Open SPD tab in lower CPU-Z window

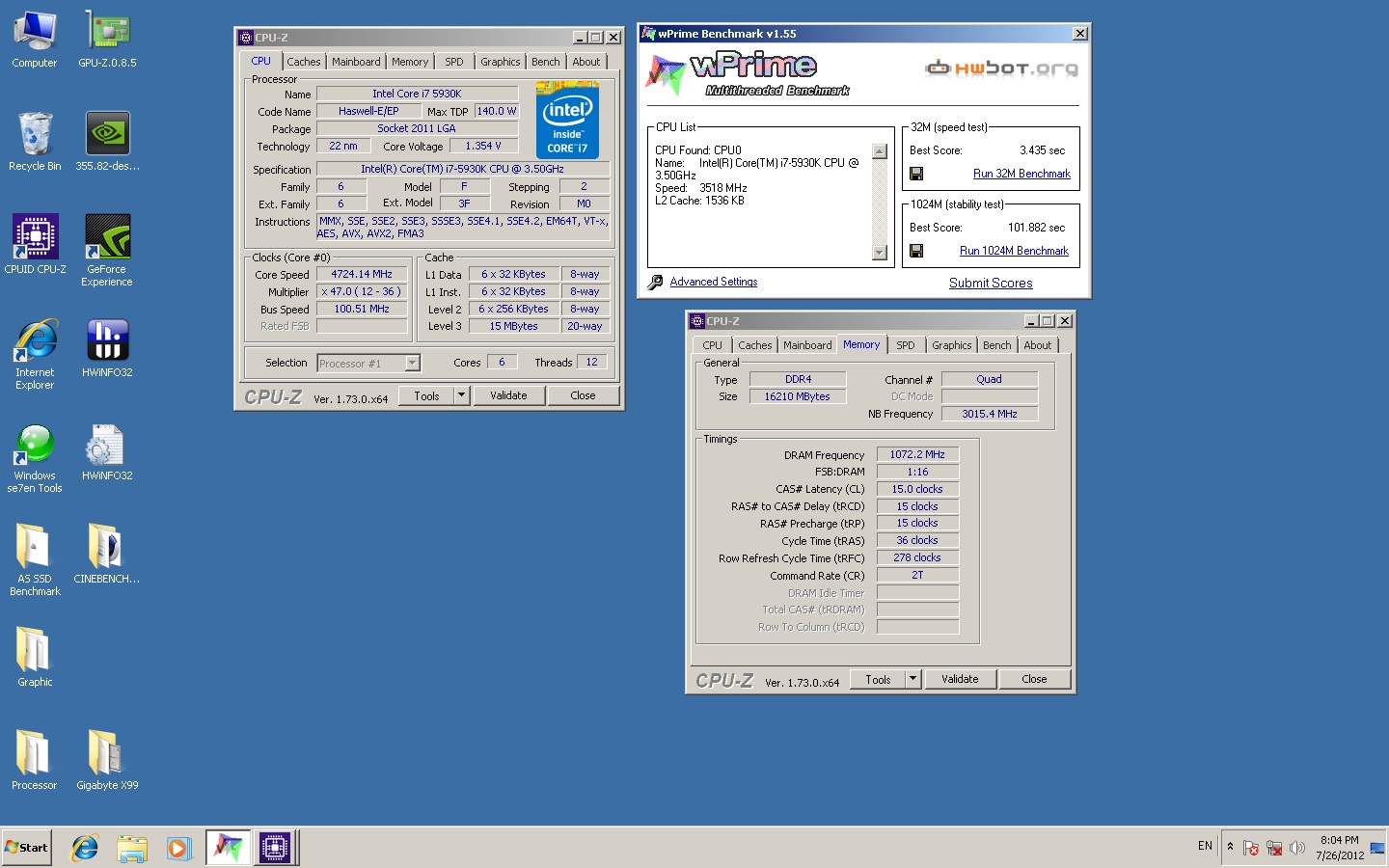coord(906,345)
